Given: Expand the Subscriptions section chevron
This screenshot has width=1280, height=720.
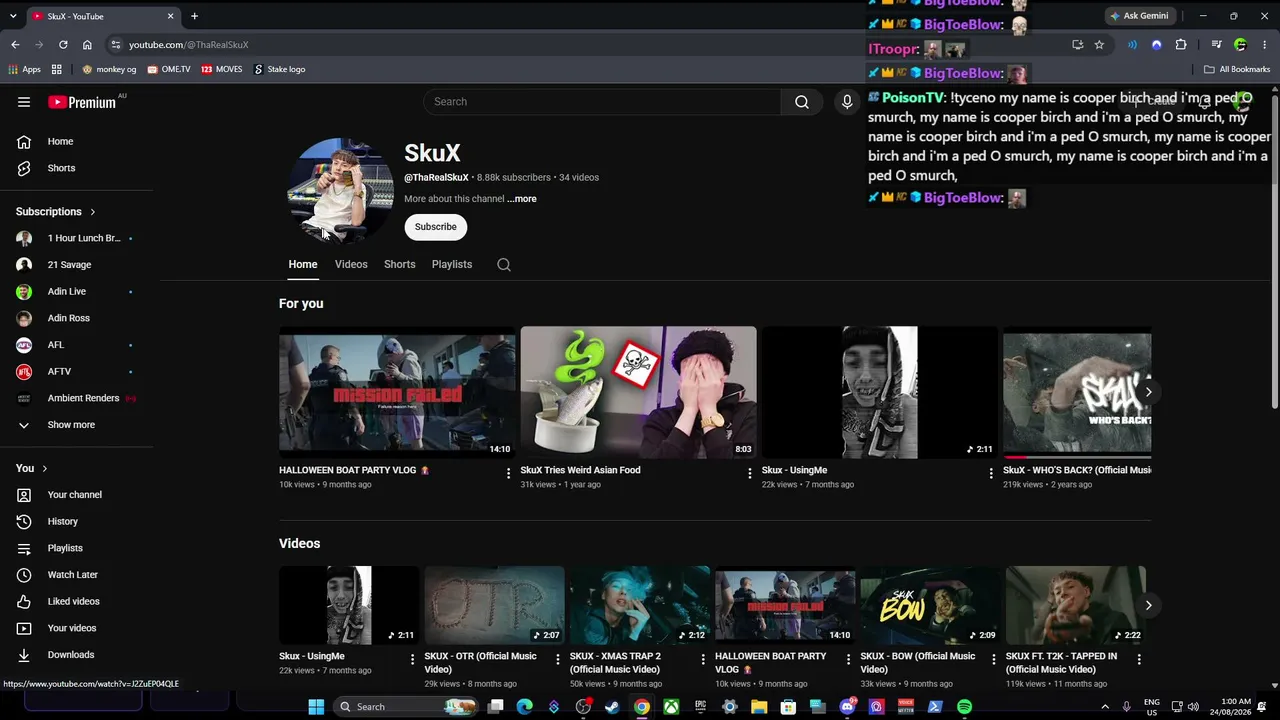Looking at the screenshot, I should pos(93,212).
